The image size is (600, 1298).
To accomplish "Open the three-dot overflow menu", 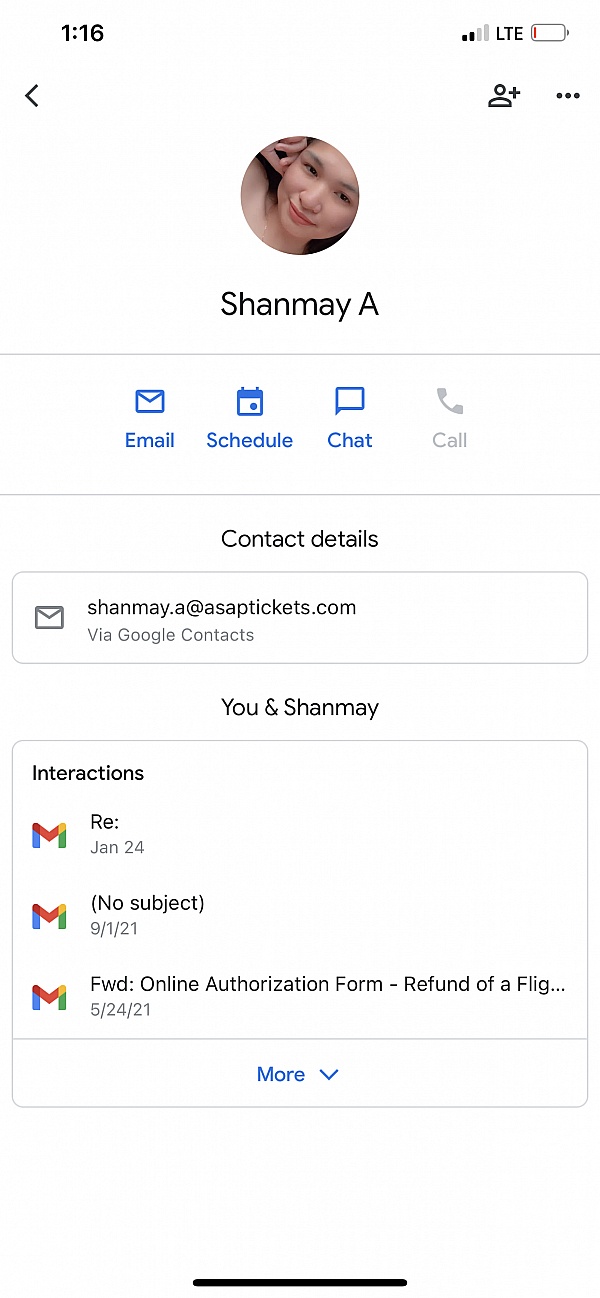I will (567, 96).
